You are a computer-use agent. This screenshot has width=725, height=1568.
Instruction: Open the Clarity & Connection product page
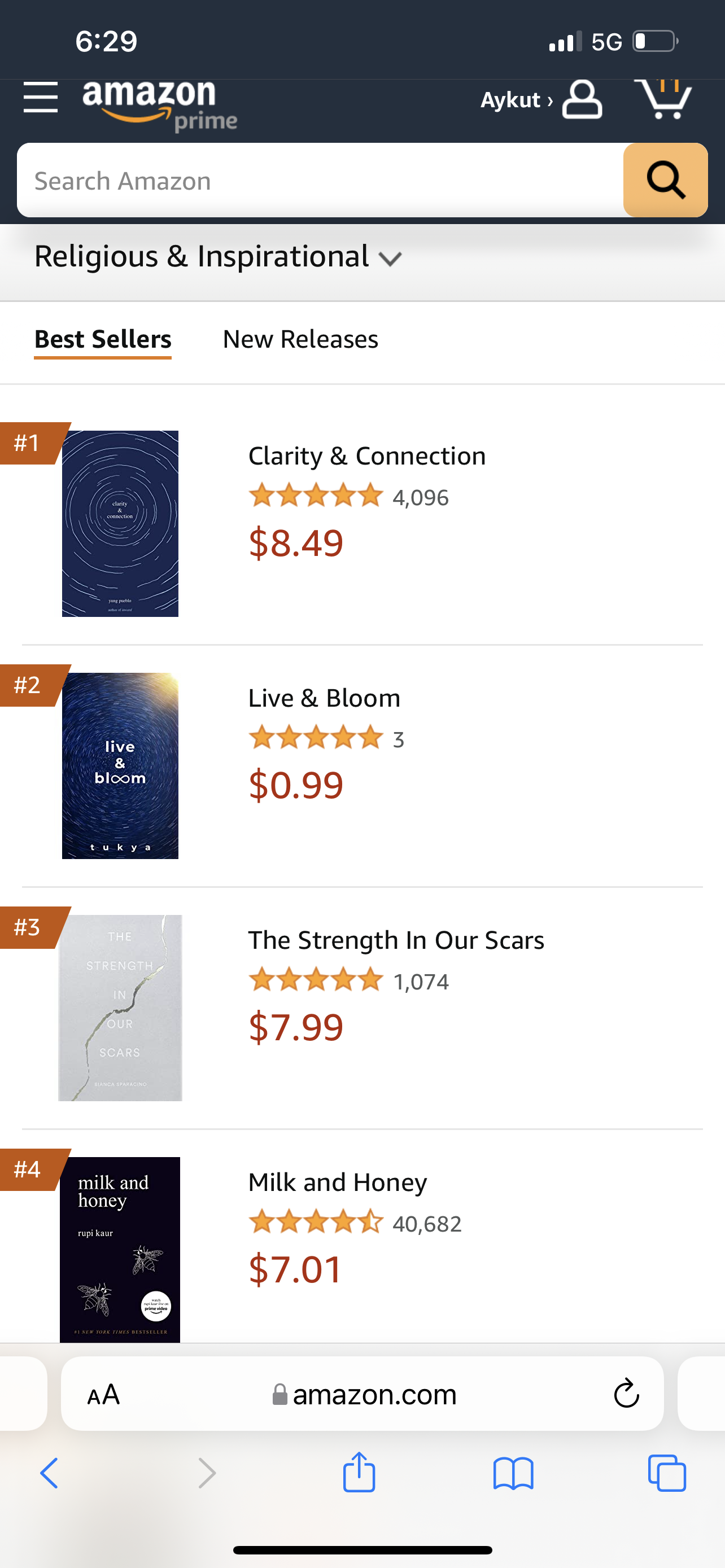(x=366, y=455)
